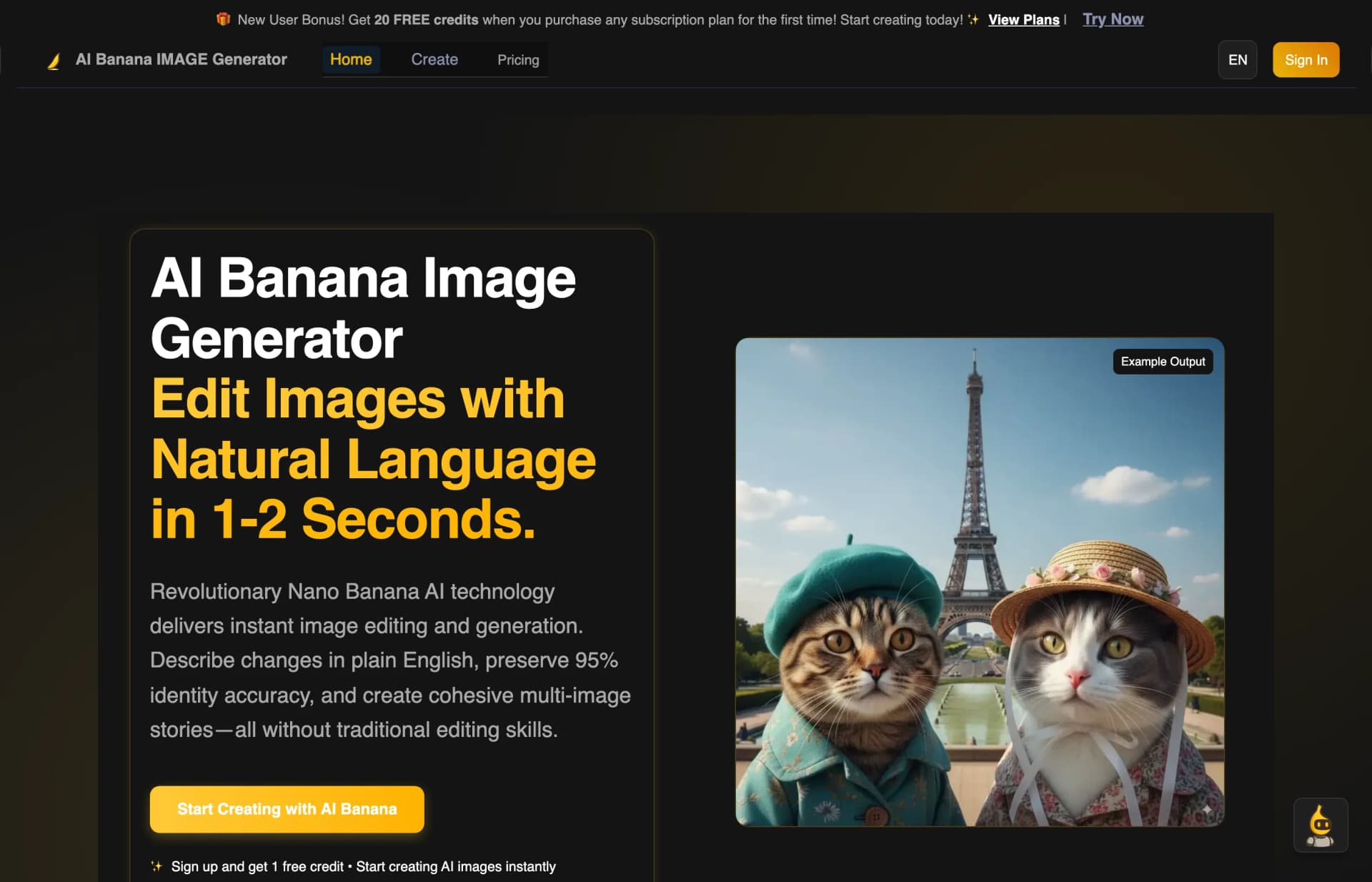Click the sparkle decoration on the hero image corner
The image size is (1372, 882).
[1207, 810]
